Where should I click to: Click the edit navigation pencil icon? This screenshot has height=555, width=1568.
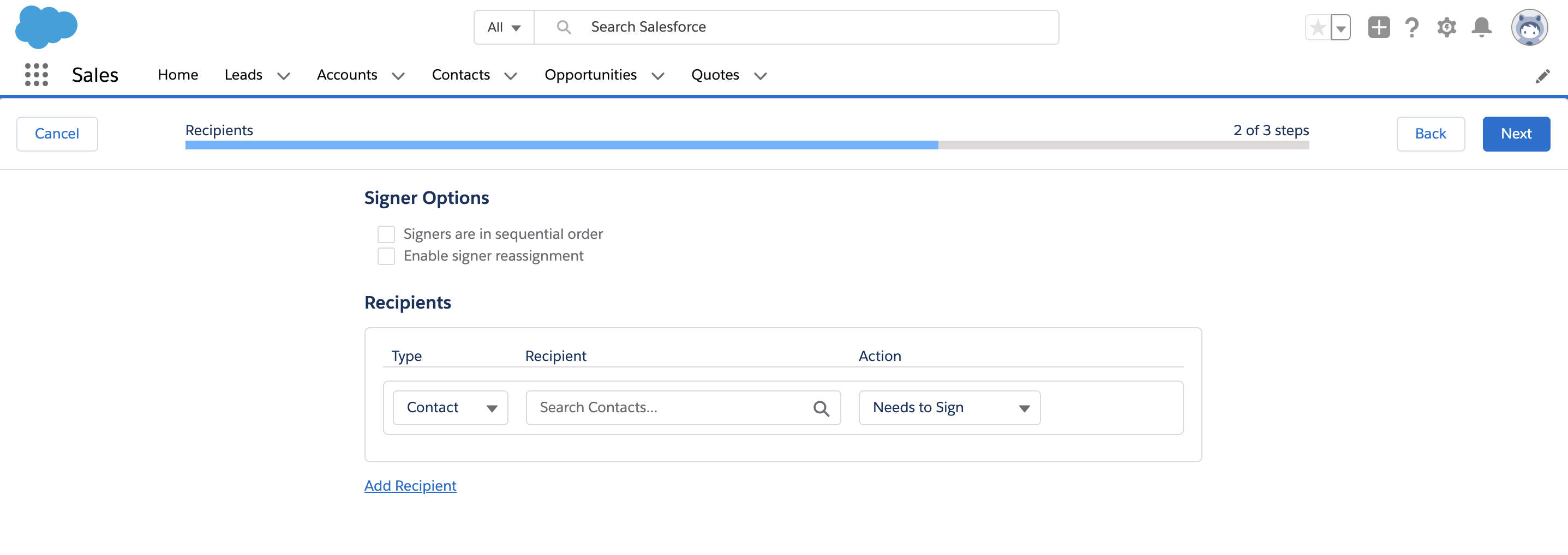[1542, 76]
